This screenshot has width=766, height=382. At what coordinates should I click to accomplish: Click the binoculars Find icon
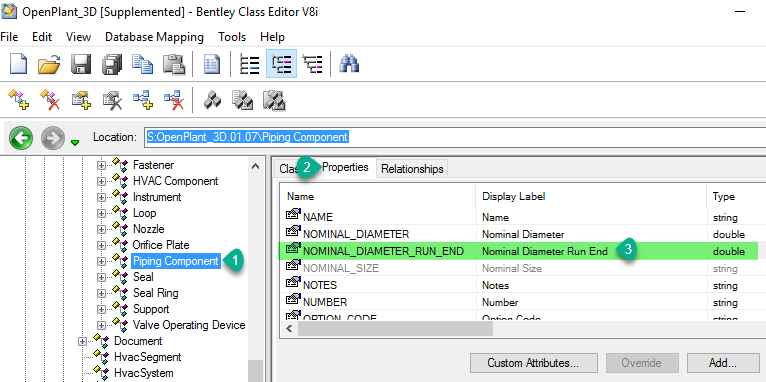tap(349, 64)
